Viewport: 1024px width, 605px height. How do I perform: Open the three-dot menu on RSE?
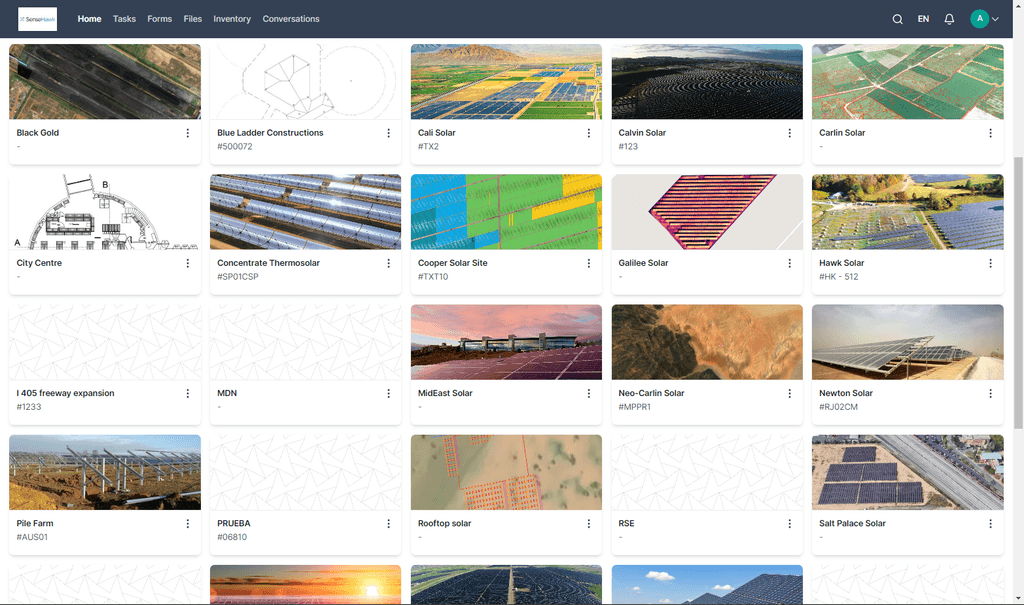pos(789,523)
